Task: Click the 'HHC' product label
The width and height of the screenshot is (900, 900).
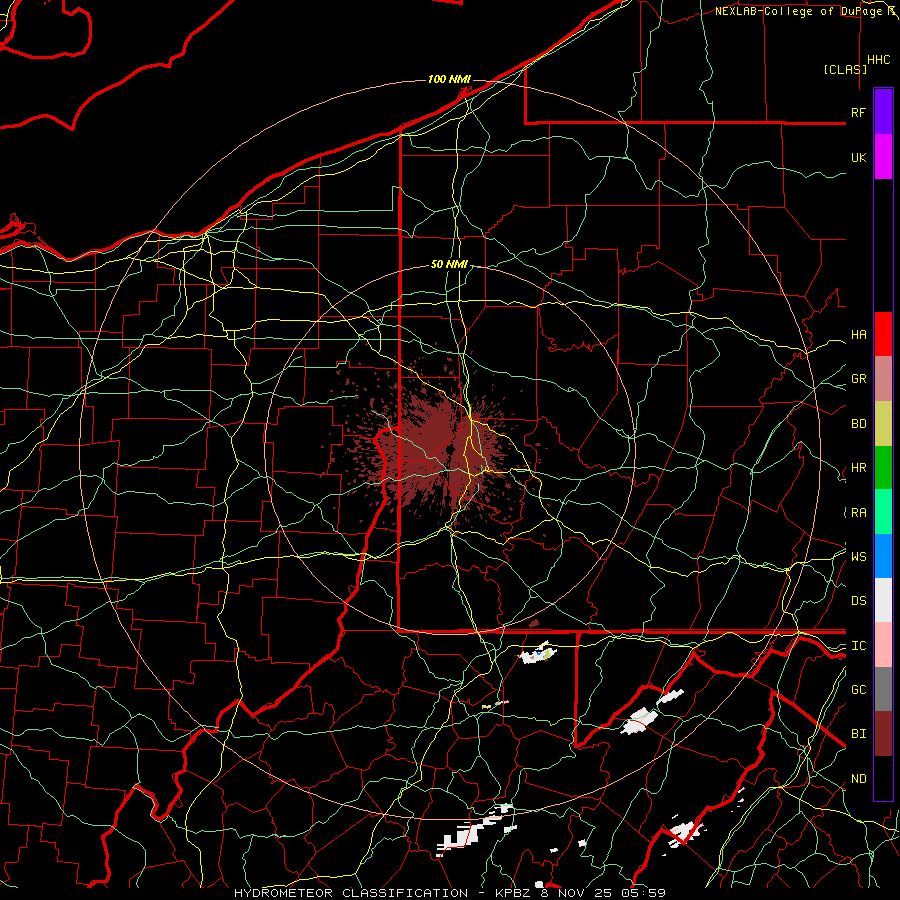Action: point(878,60)
